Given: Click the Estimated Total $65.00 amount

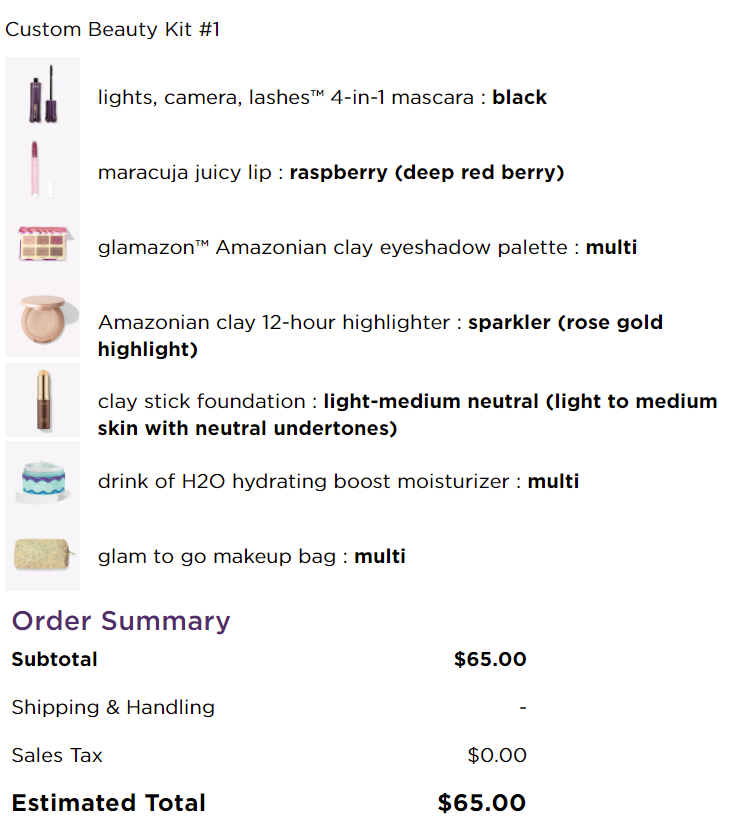Looking at the screenshot, I should tap(481, 803).
